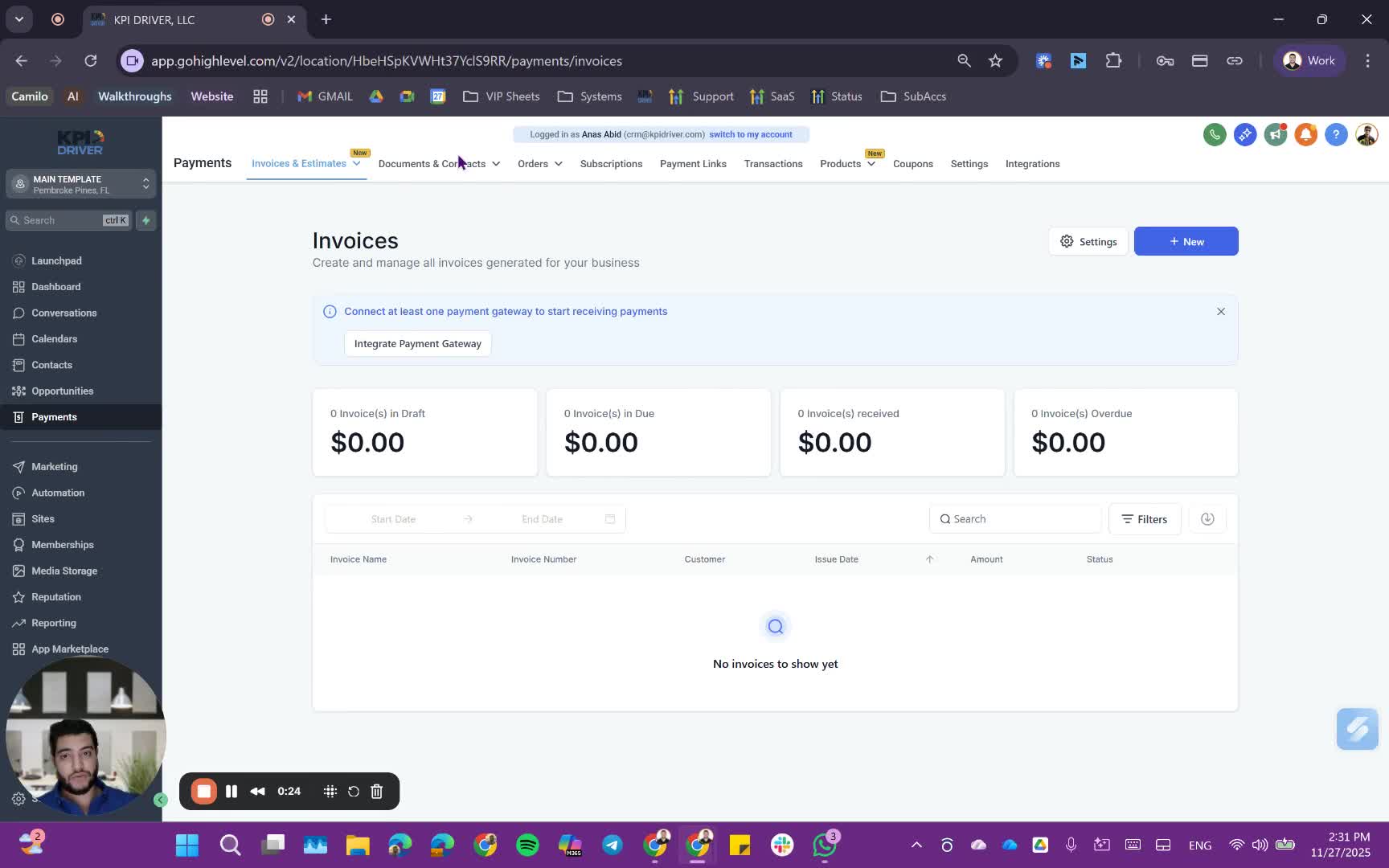Screen dimensions: 1389x868
Task: Create a New invoice
Action: [1186, 241]
